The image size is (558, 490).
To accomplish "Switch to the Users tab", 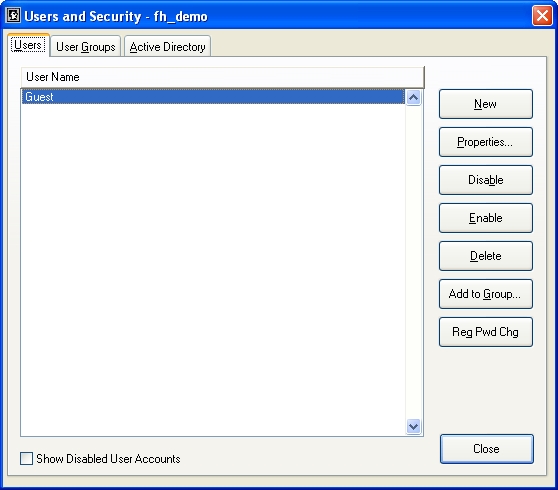I will click(x=28, y=45).
